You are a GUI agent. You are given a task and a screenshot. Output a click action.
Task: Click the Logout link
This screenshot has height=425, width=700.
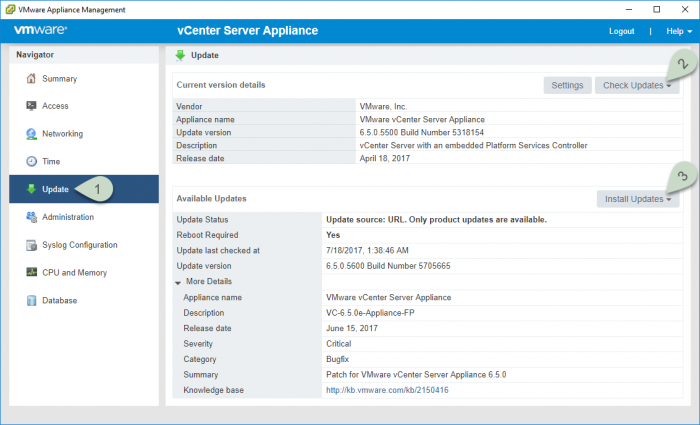coord(621,31)
